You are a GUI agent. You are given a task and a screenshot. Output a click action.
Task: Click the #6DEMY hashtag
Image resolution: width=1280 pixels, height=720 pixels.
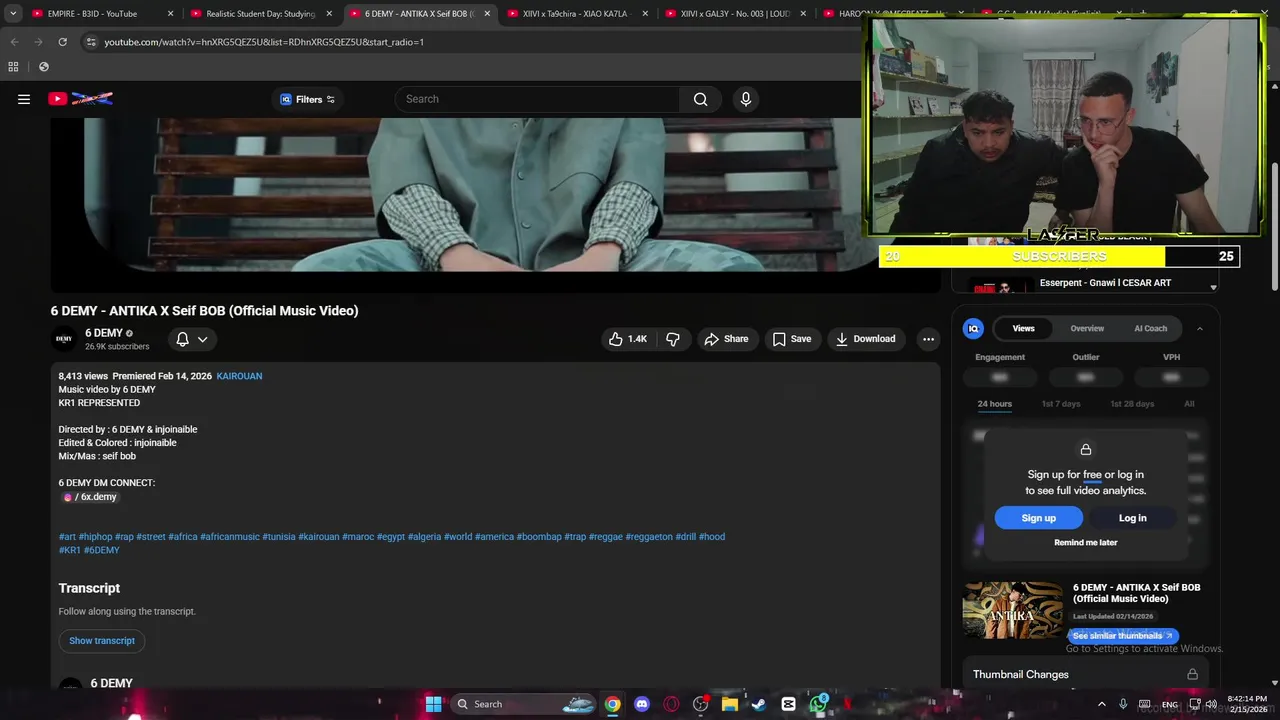pyautogui.click(x=102, y=550)
